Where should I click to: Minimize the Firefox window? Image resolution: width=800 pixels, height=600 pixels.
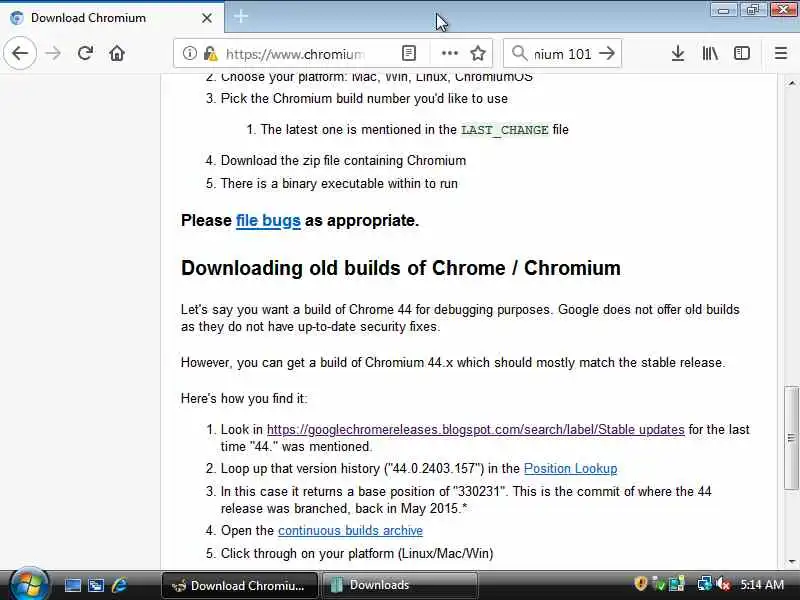723,10
